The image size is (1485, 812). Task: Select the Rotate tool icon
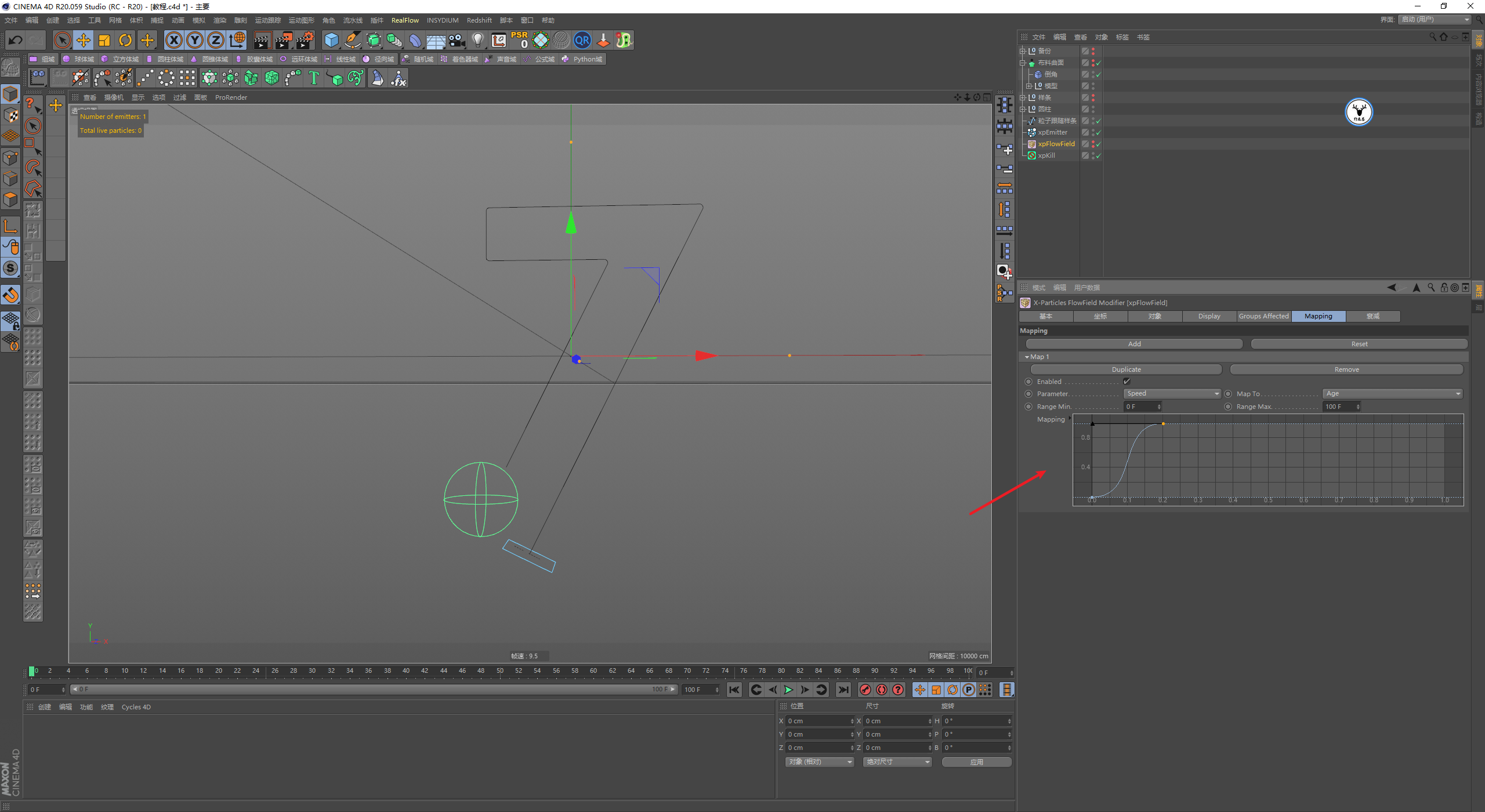click(125, 40)
